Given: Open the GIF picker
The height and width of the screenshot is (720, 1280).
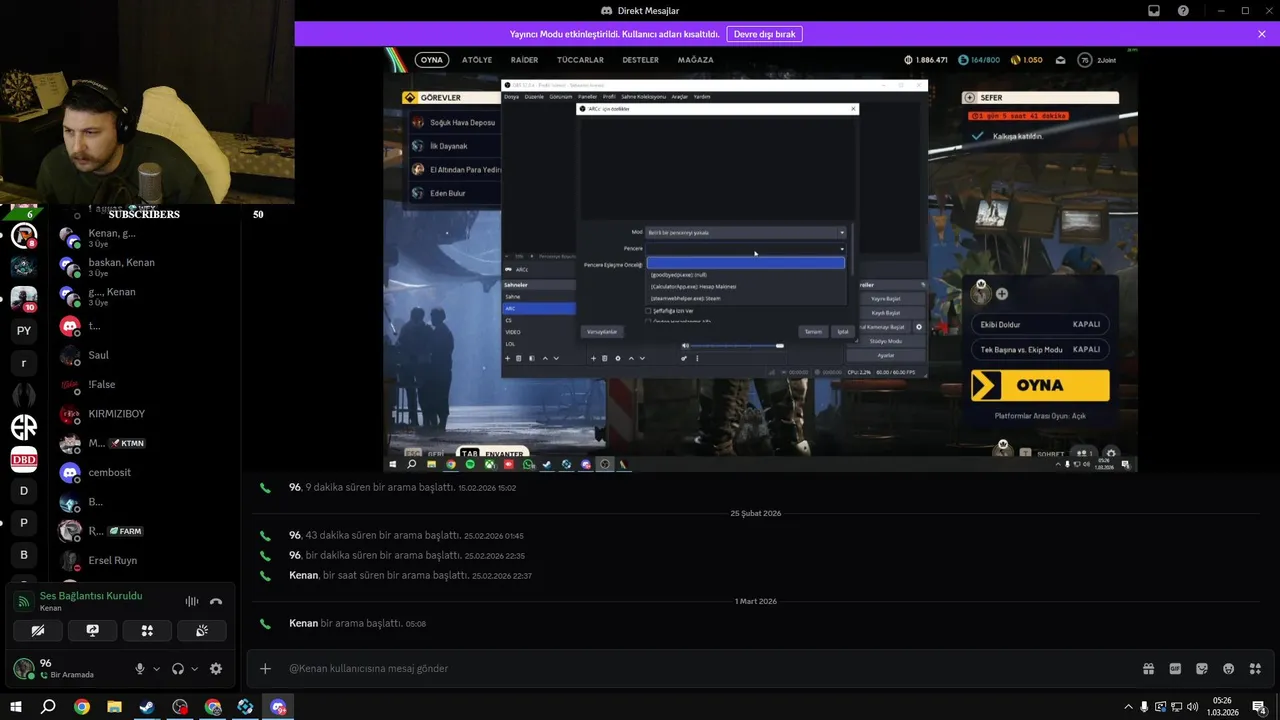Looking at the screenshot, I should [x=1175, y=668].
